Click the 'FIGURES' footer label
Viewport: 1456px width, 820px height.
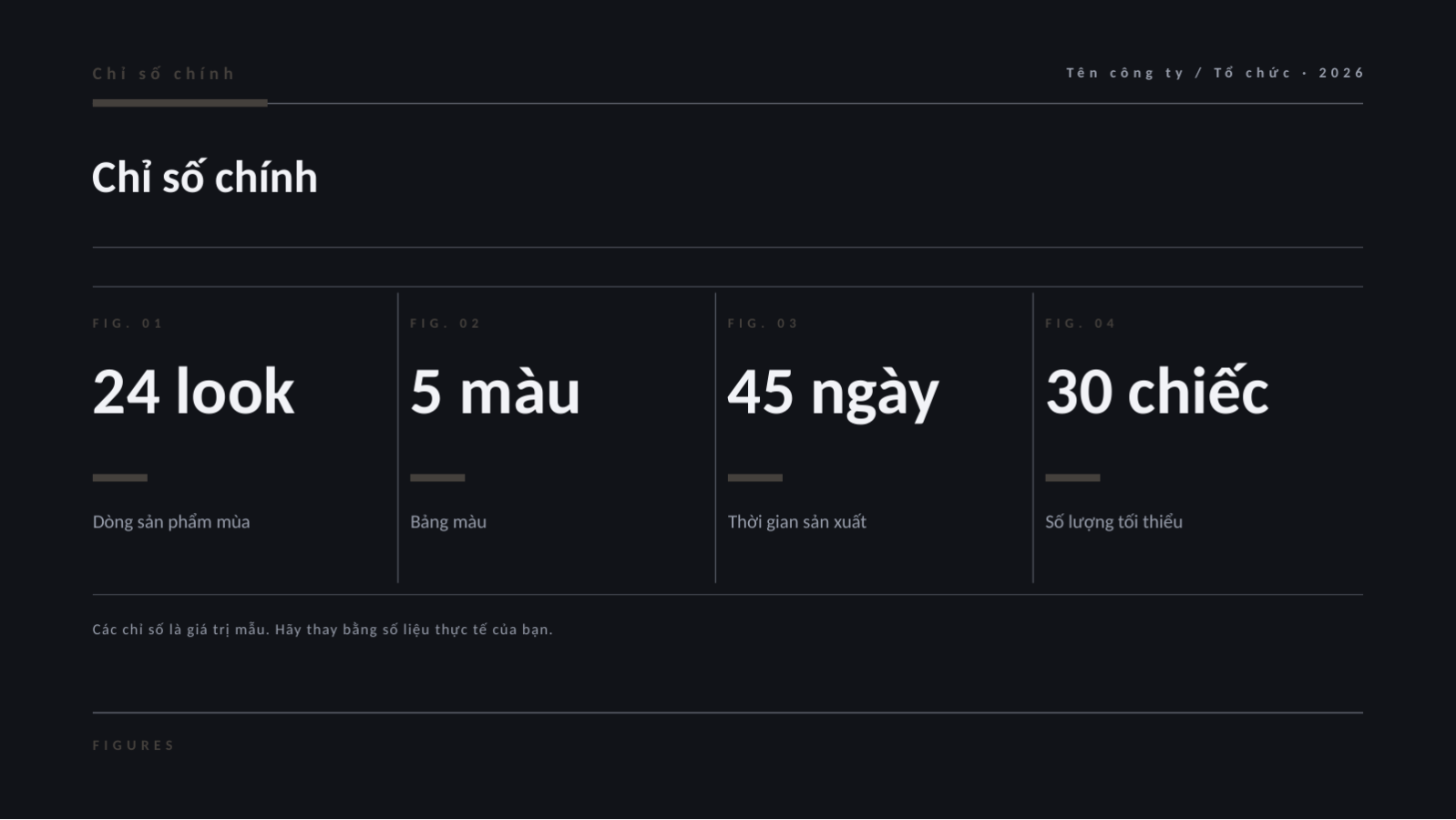tap(134, 745)
